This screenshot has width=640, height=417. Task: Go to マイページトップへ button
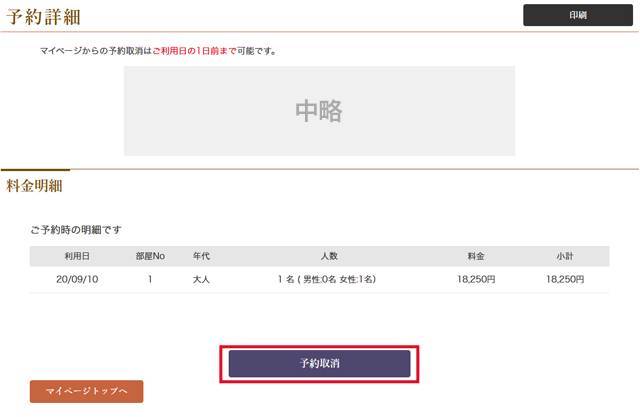(87, 391)
